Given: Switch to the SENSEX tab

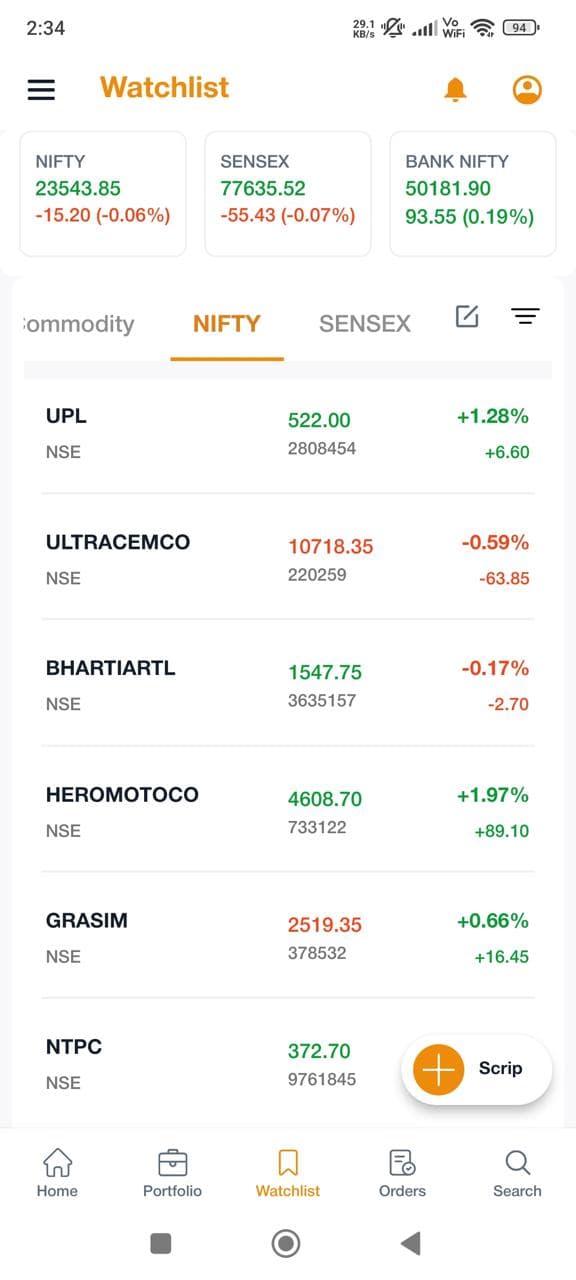Looking at the screenshot, I should [365, 323].
